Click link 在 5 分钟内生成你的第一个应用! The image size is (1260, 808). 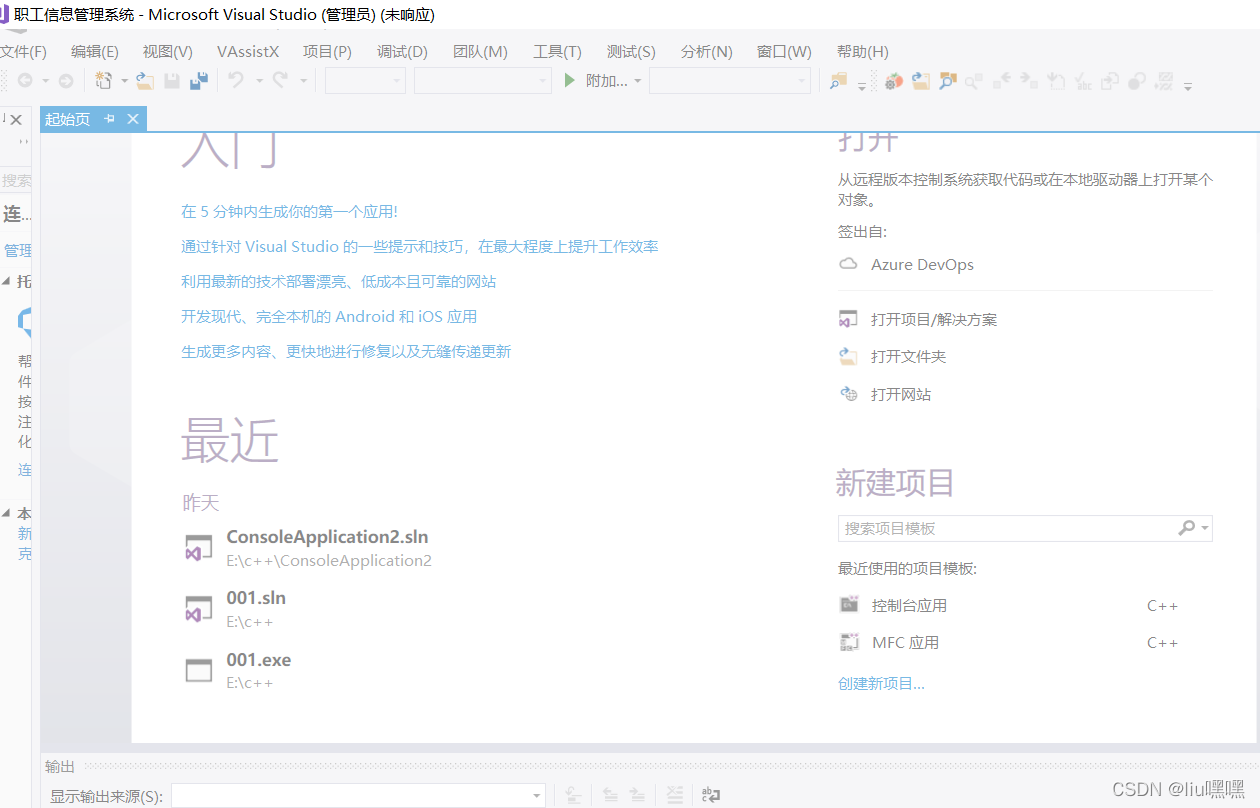click(289, 212)
